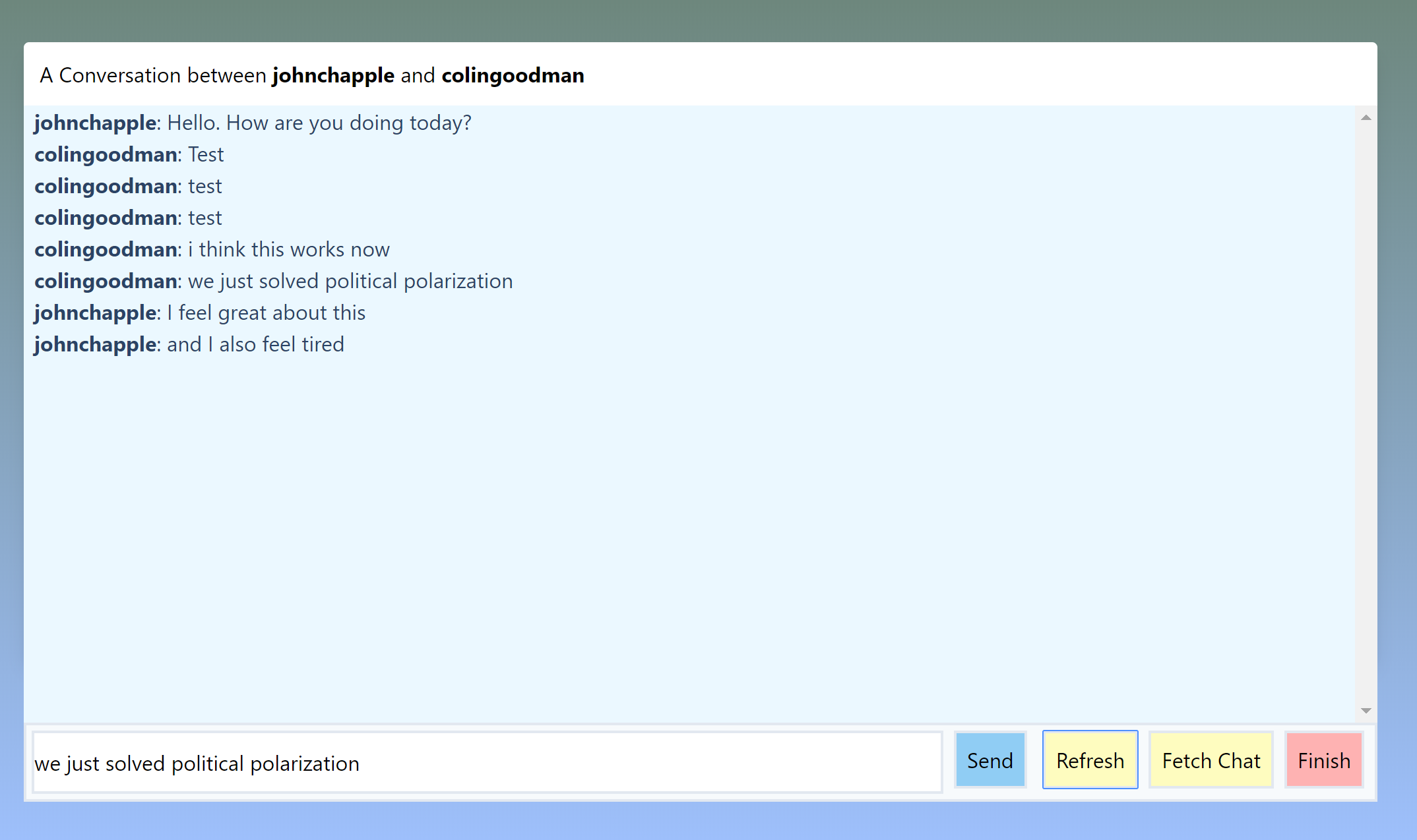Click the message 'i think this works now'
The image size is (1417, 840).
(x=288, y=250)
